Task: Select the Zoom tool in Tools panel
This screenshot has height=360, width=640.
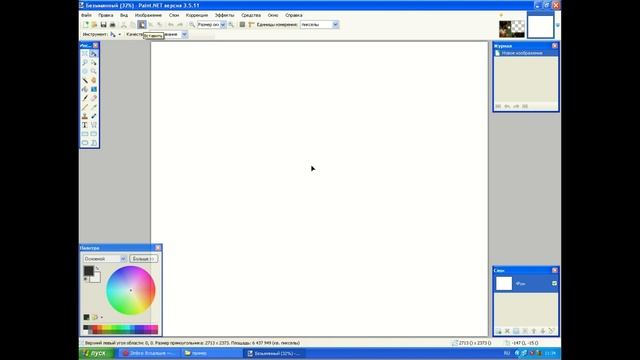Action: tap(94, 71)
